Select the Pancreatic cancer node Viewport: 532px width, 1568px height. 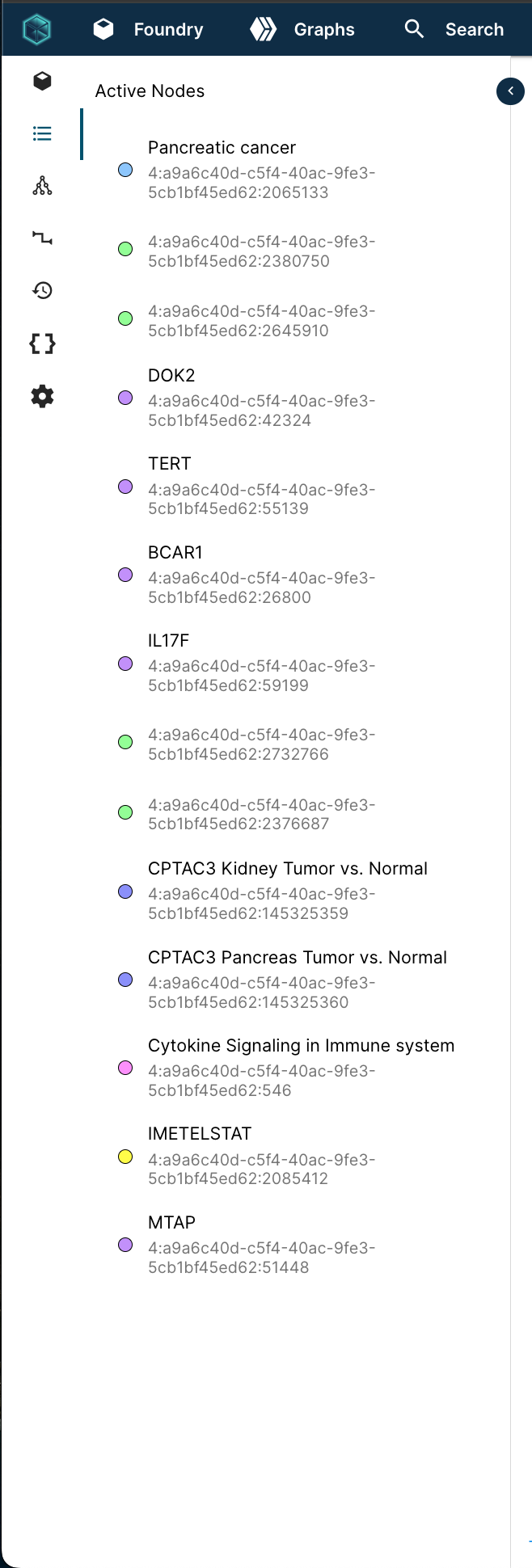click(222, 148)
